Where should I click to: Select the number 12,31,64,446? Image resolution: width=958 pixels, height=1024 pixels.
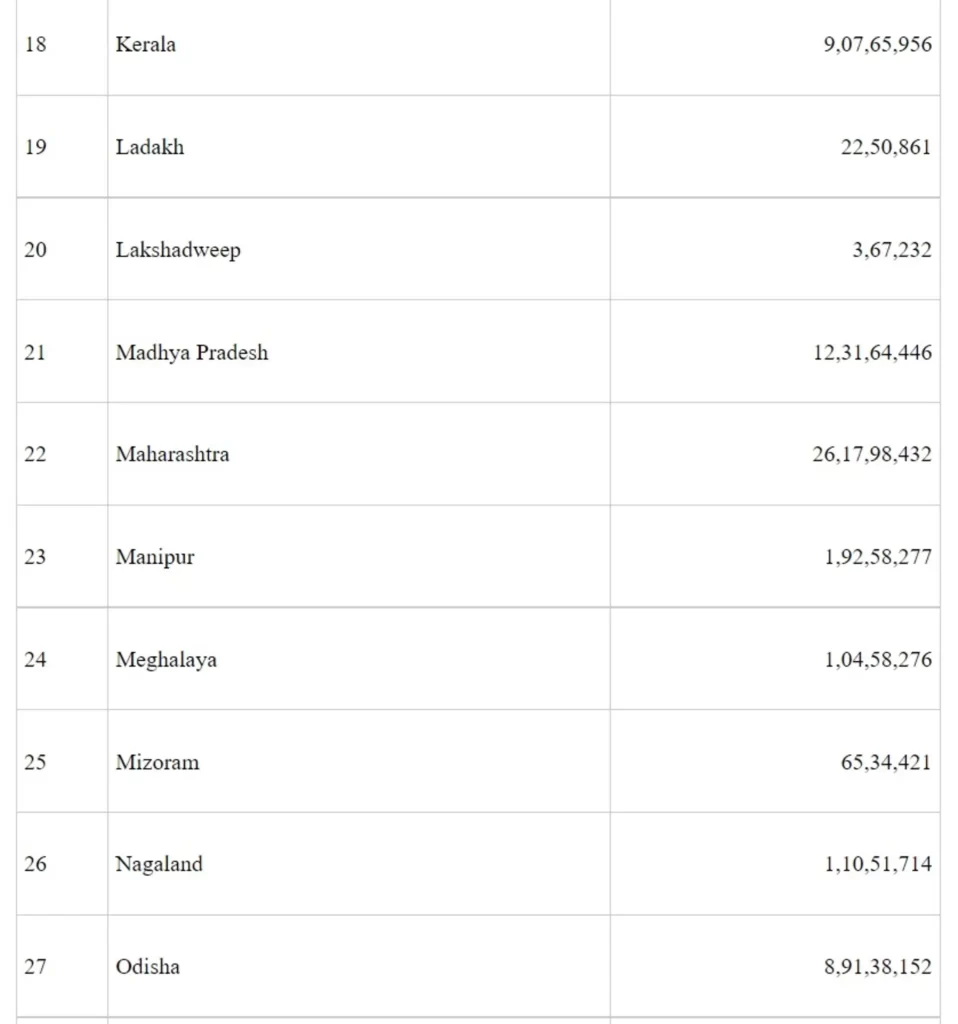tap(872, 353)
